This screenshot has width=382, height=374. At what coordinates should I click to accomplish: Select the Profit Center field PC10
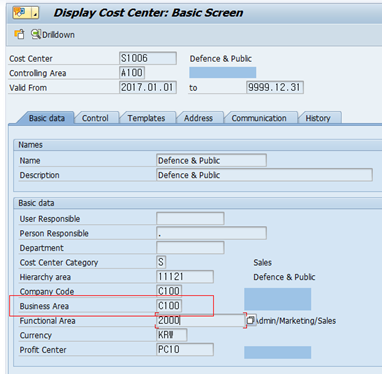click(185, 349)
